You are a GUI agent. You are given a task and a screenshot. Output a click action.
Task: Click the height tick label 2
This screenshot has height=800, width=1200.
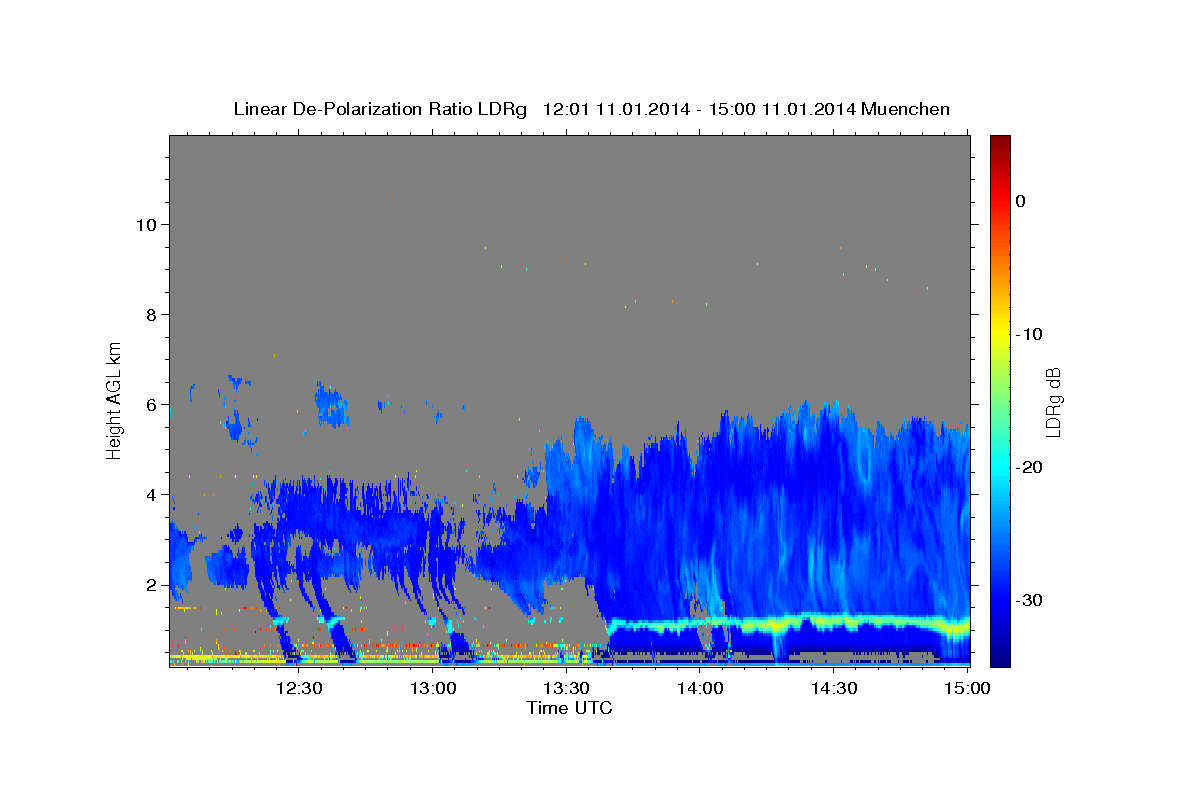(x=151, y=584)
